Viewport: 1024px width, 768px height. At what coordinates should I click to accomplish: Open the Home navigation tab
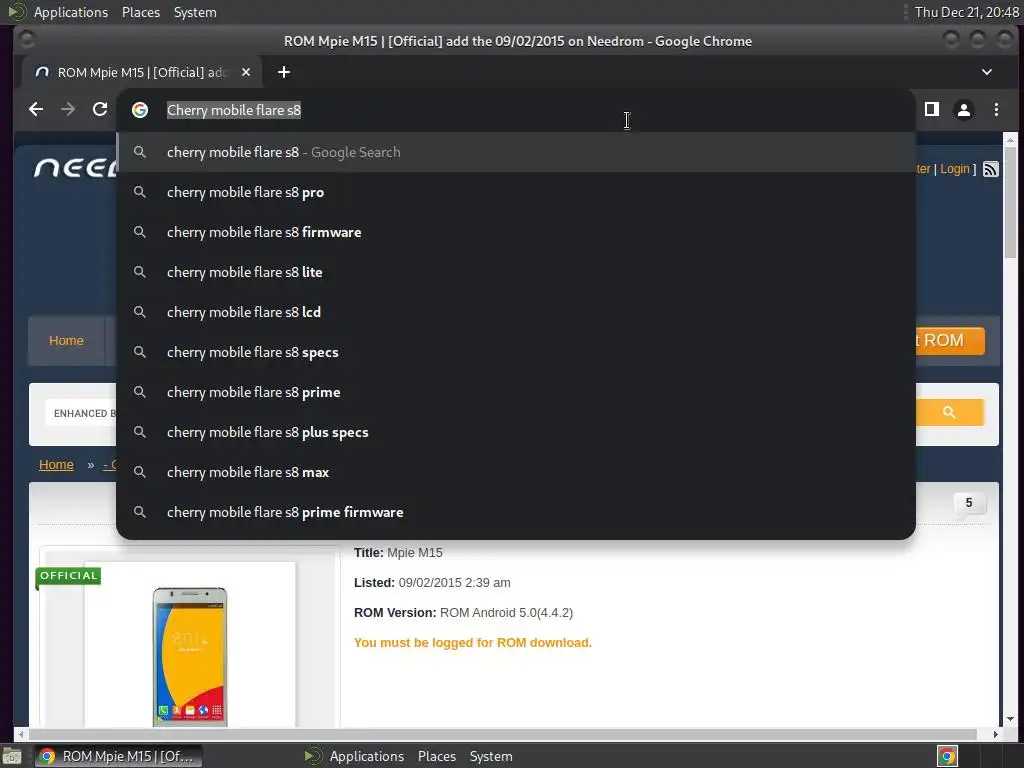[x=66, y=340]
